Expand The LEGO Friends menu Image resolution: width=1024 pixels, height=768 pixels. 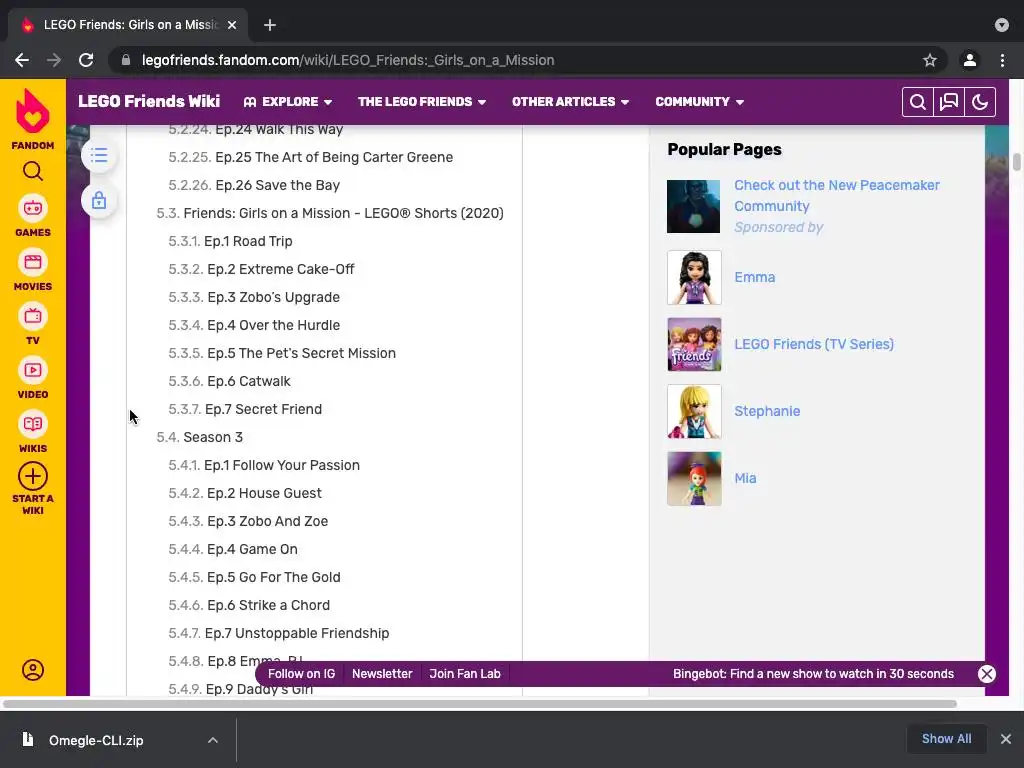[422, 102]
